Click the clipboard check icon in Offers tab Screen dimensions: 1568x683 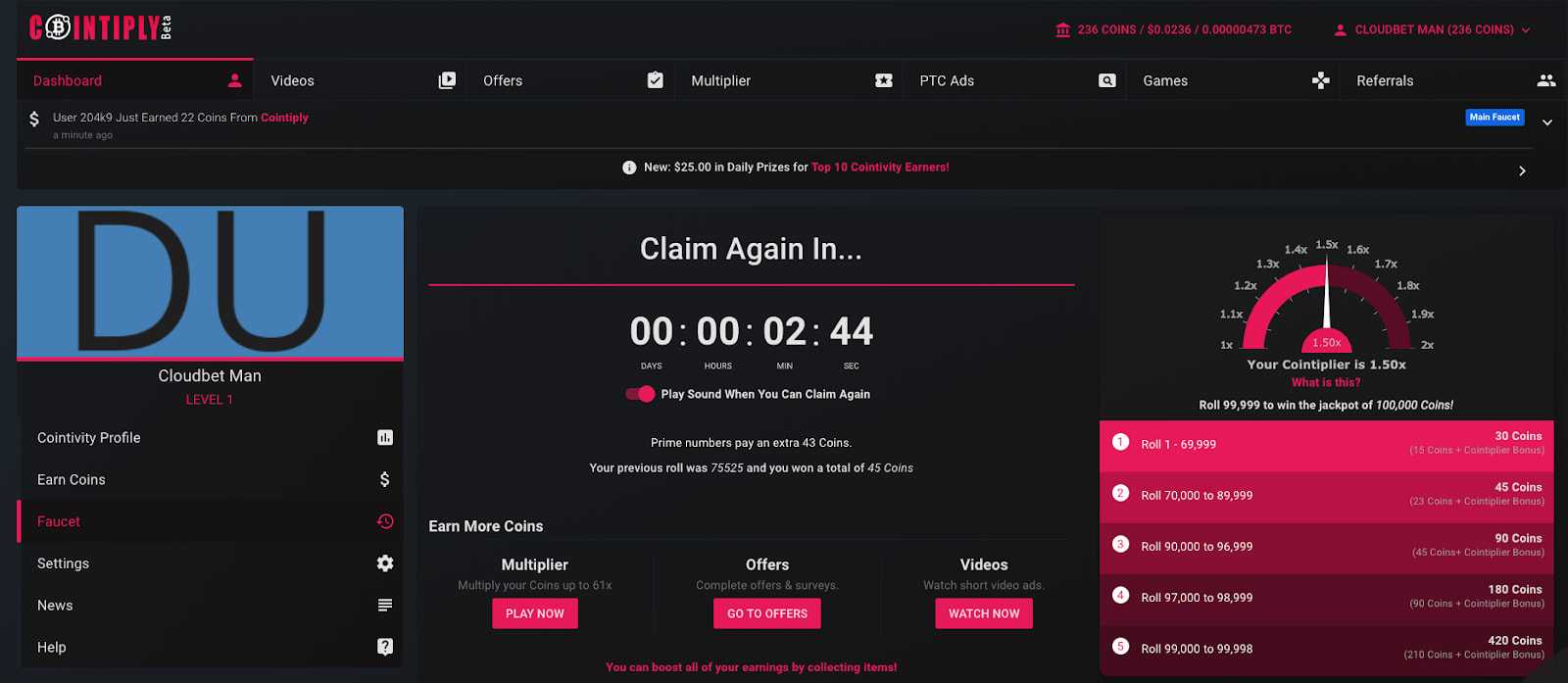tap(656, 80)
